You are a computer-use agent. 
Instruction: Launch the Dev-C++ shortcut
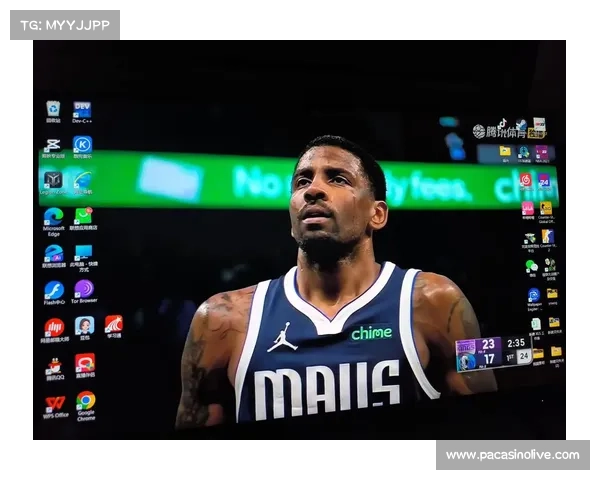pyautogui.click(x=82, y=112)
